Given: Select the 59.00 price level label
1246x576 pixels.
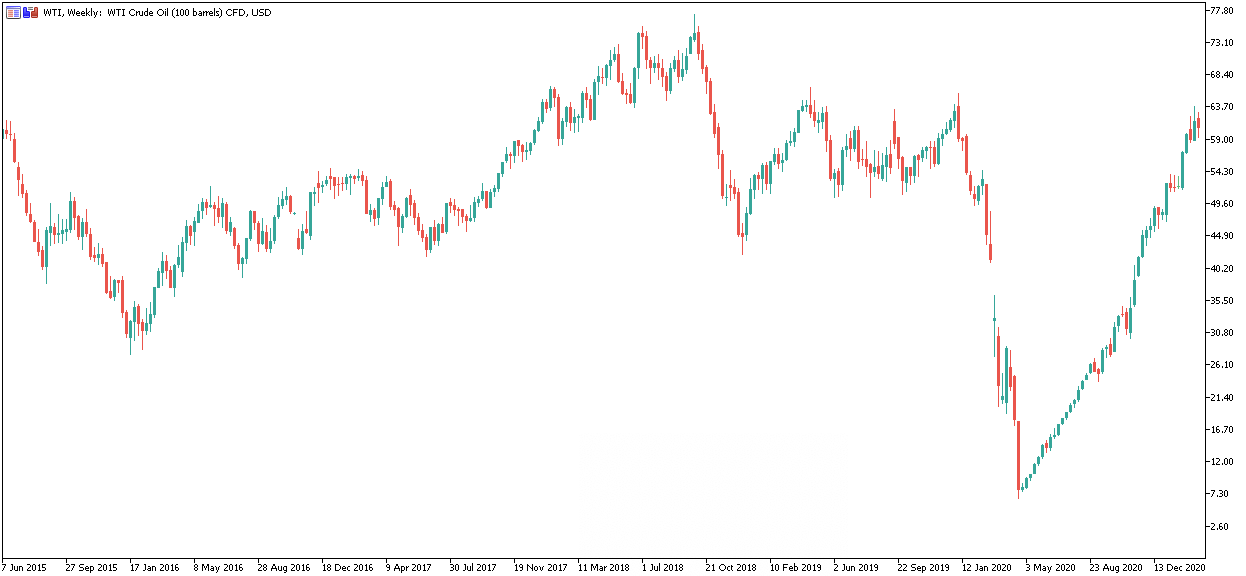Looking at the screenshot, I should pos(1222,139).
